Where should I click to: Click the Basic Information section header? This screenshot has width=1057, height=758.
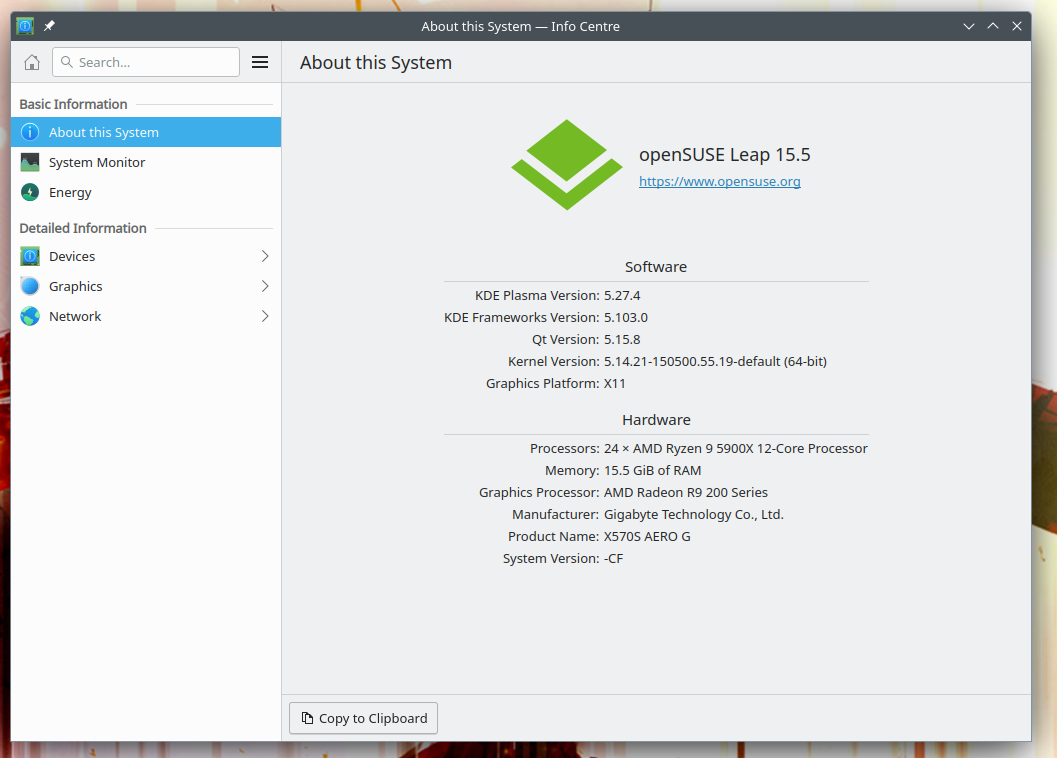pos(73,105)
